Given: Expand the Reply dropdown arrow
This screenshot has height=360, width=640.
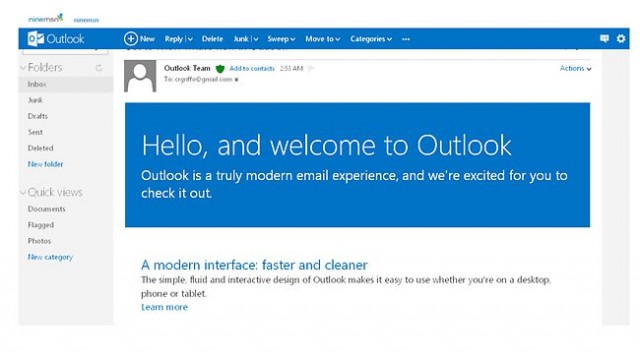Looking at the screenshot, I should 190,39.
